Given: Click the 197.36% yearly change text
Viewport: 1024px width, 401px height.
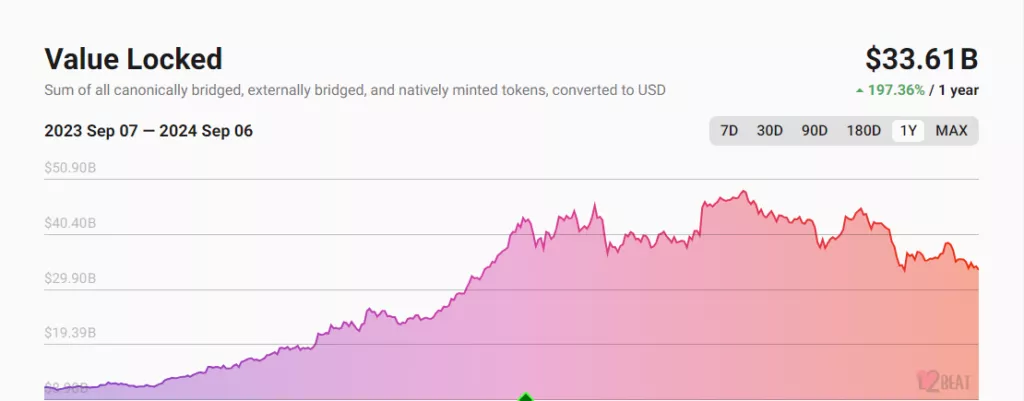Looking at the screenshot, I should 896,90.
